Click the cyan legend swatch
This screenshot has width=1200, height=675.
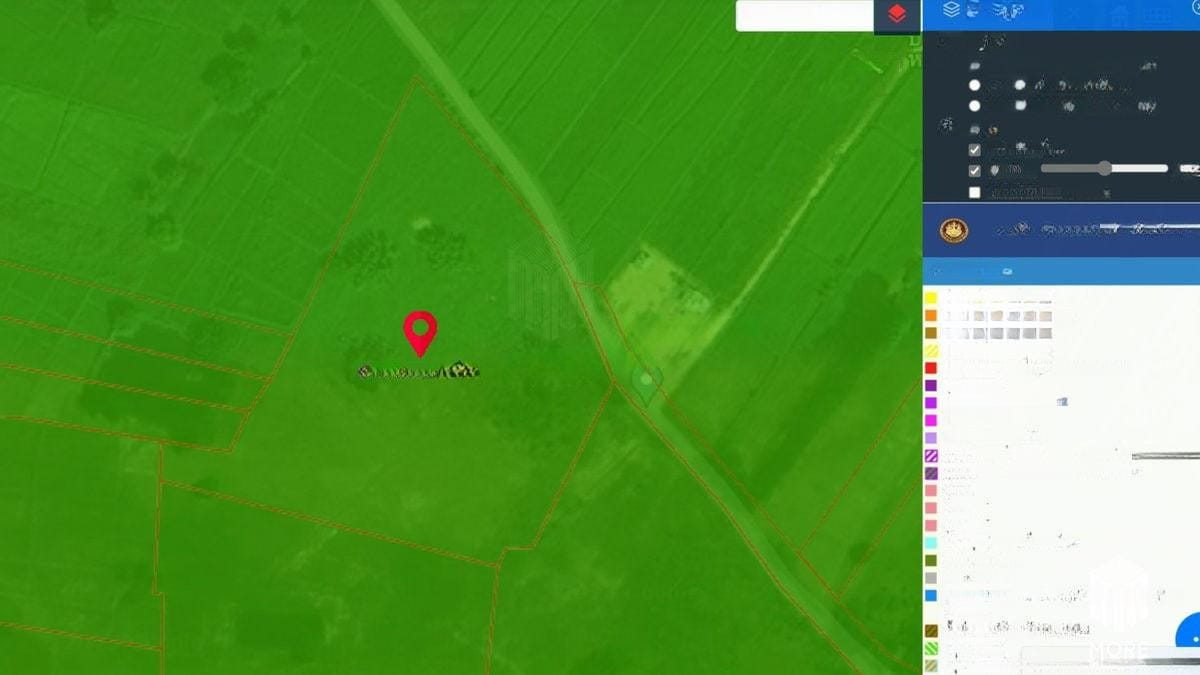click(931, 543)
